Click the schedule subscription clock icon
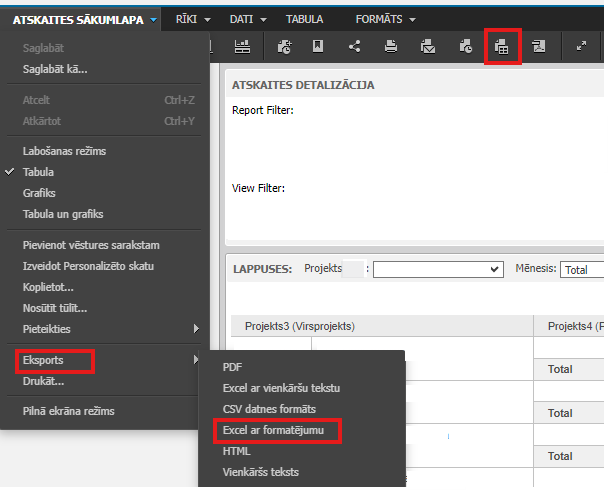 (465, 47)
